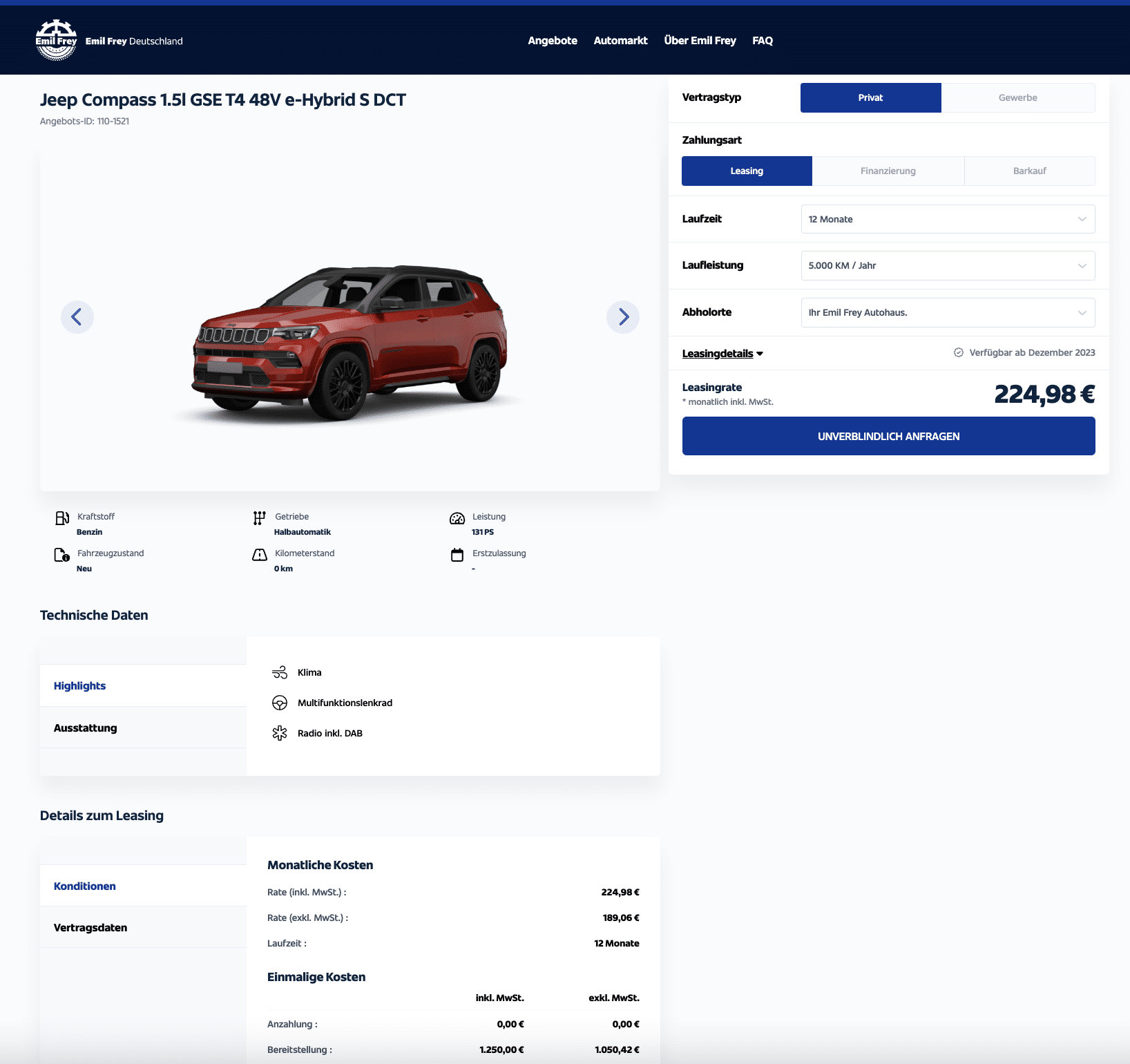Show previous car image arrow
The image size is (1130, 1064).
pos(77,317)
